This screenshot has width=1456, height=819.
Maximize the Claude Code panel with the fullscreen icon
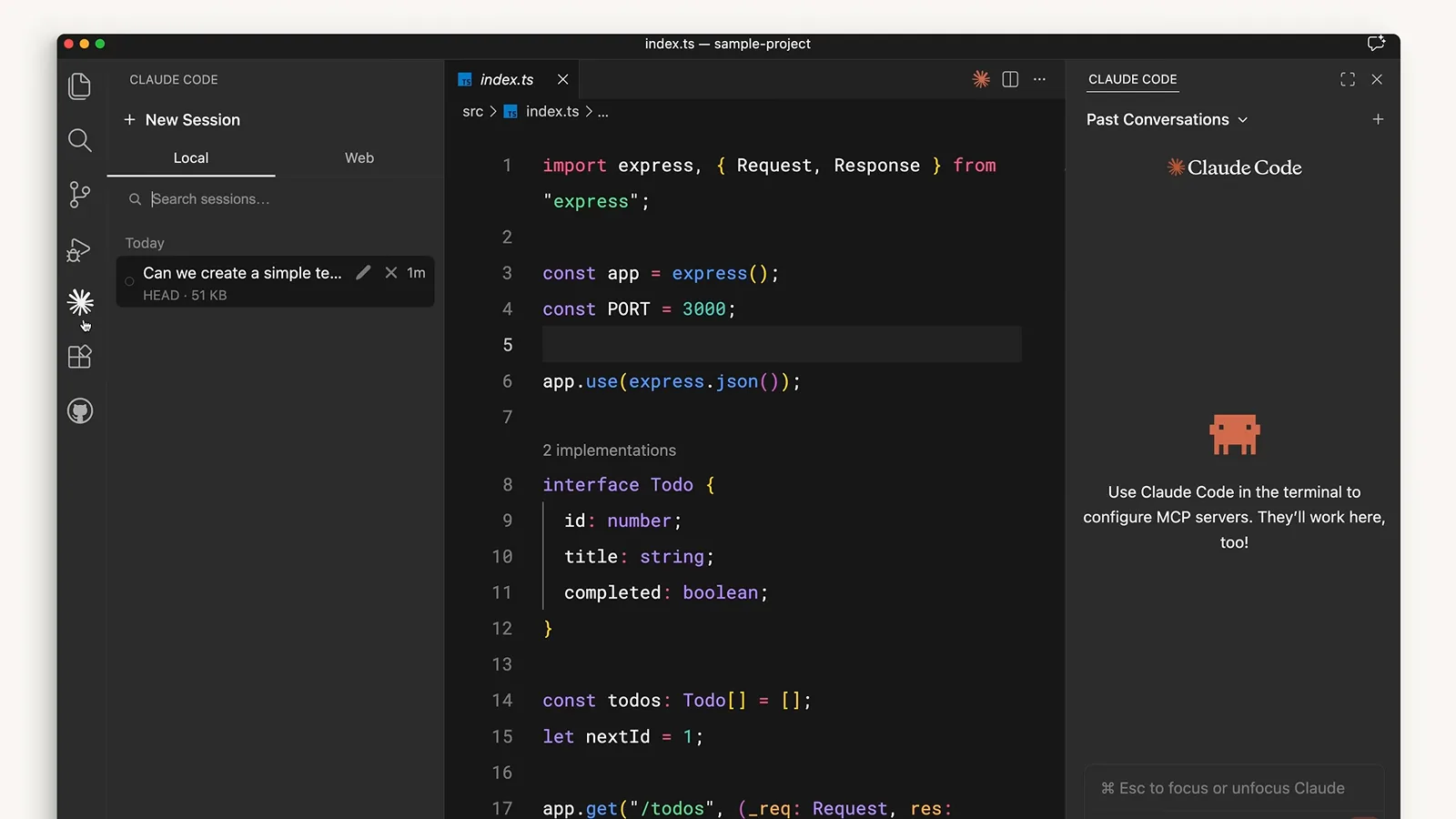coord(1348,79)
